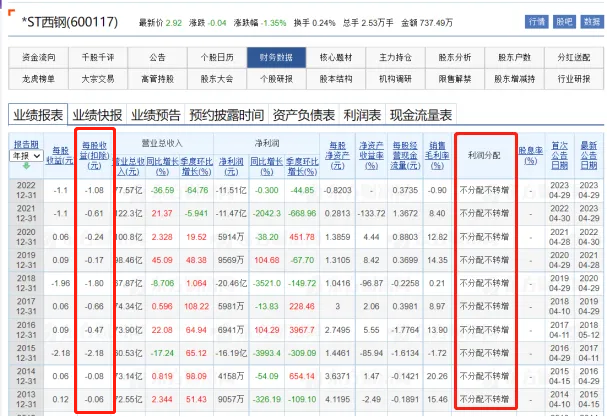Select the 千股千评 menu item
The image size is (607, 417).
98,58
